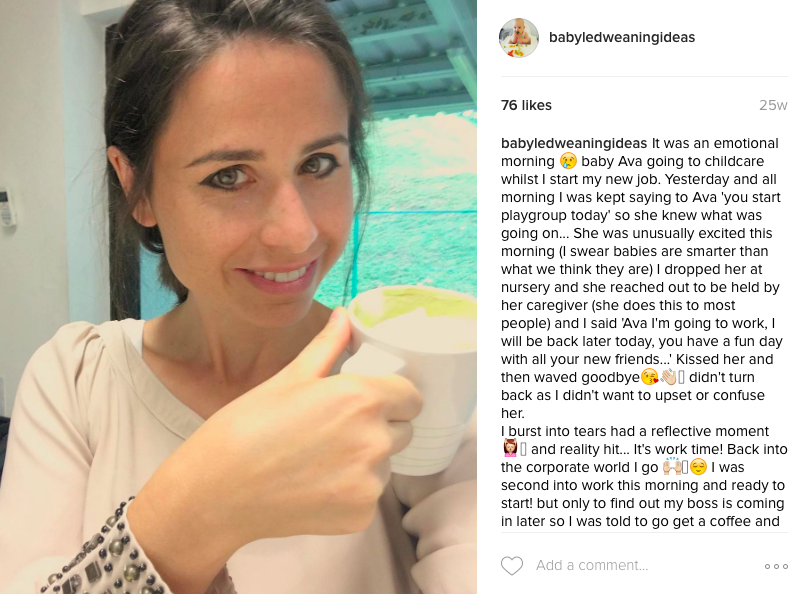The image size is (811, 594).
Task: Click the girl emoji after reflective moment
Action: pos(510,449)
